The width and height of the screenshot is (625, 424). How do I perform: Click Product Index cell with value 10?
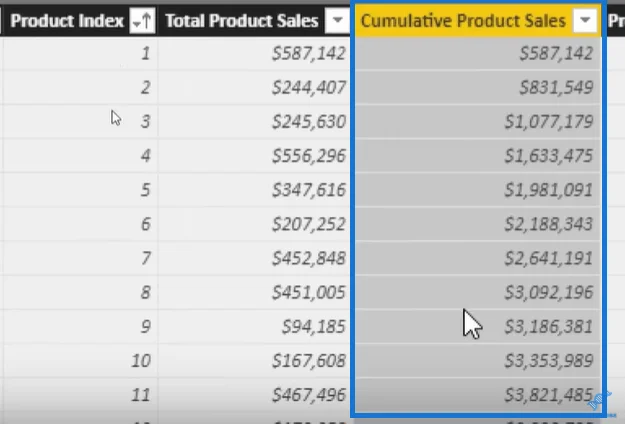80,361
